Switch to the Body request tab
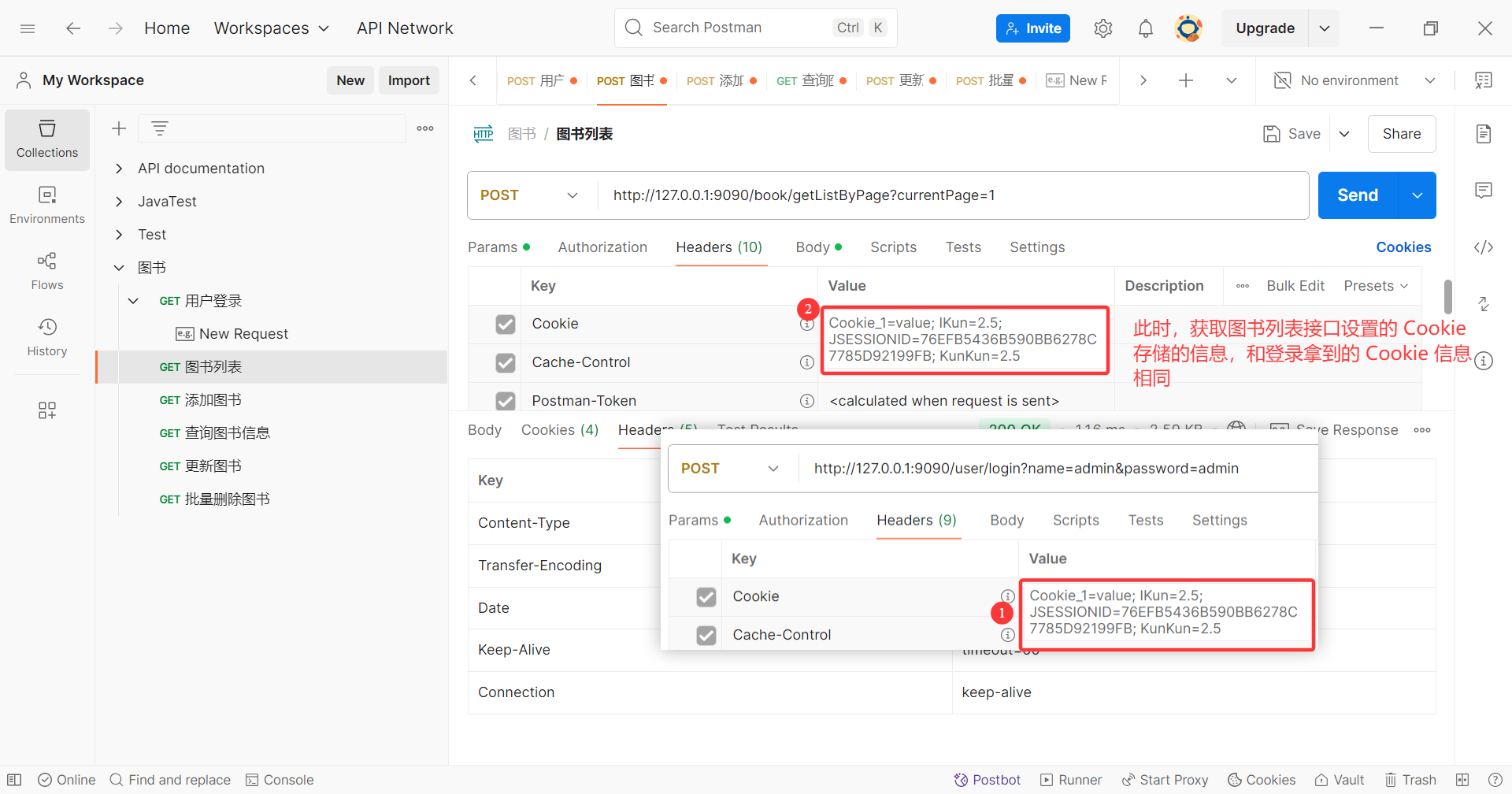This screenshot has width=1512, height=794. point(818,247)
